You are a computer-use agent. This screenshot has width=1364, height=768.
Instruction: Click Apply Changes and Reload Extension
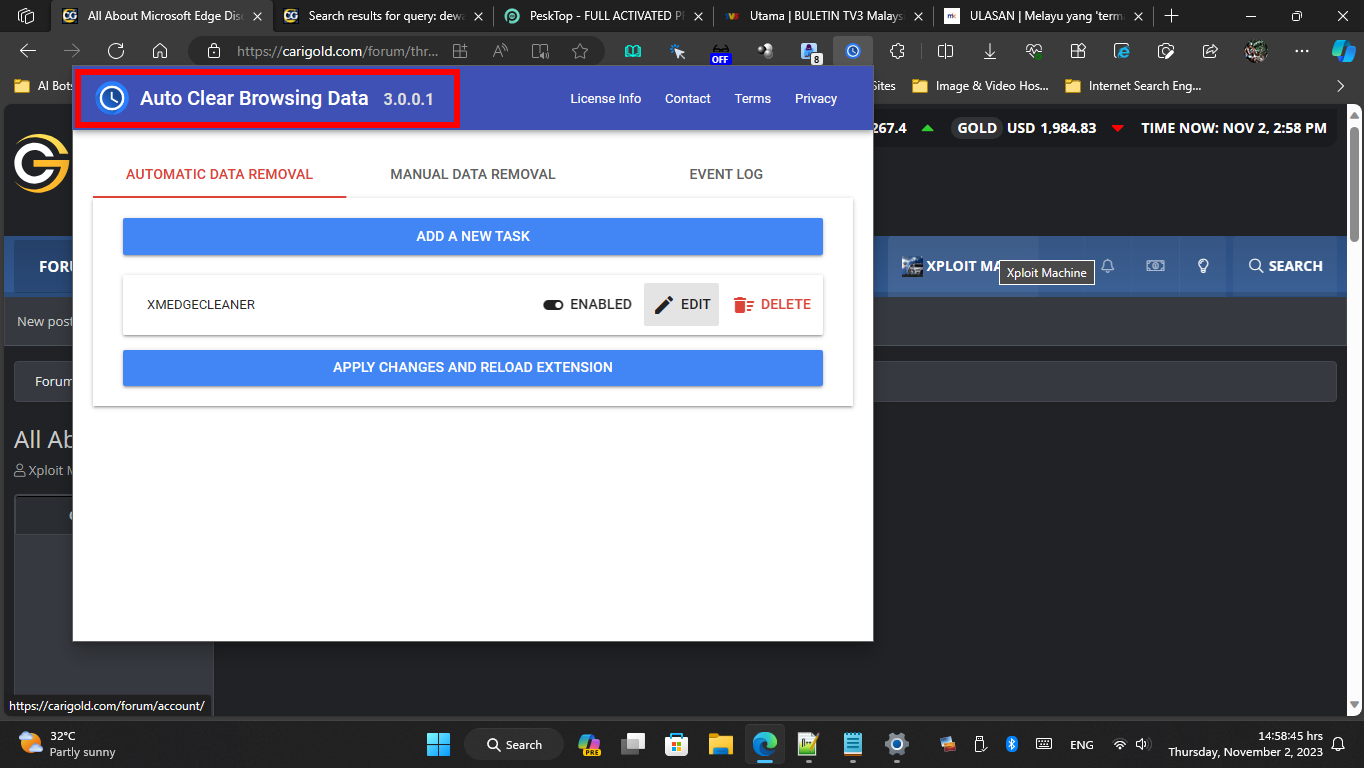473,367
